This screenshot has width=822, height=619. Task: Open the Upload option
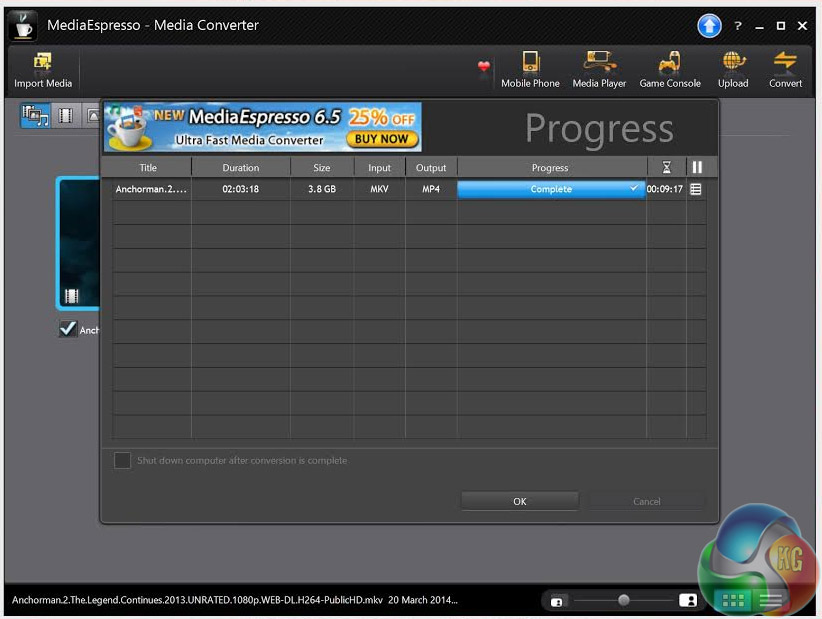tap(733, 70)
